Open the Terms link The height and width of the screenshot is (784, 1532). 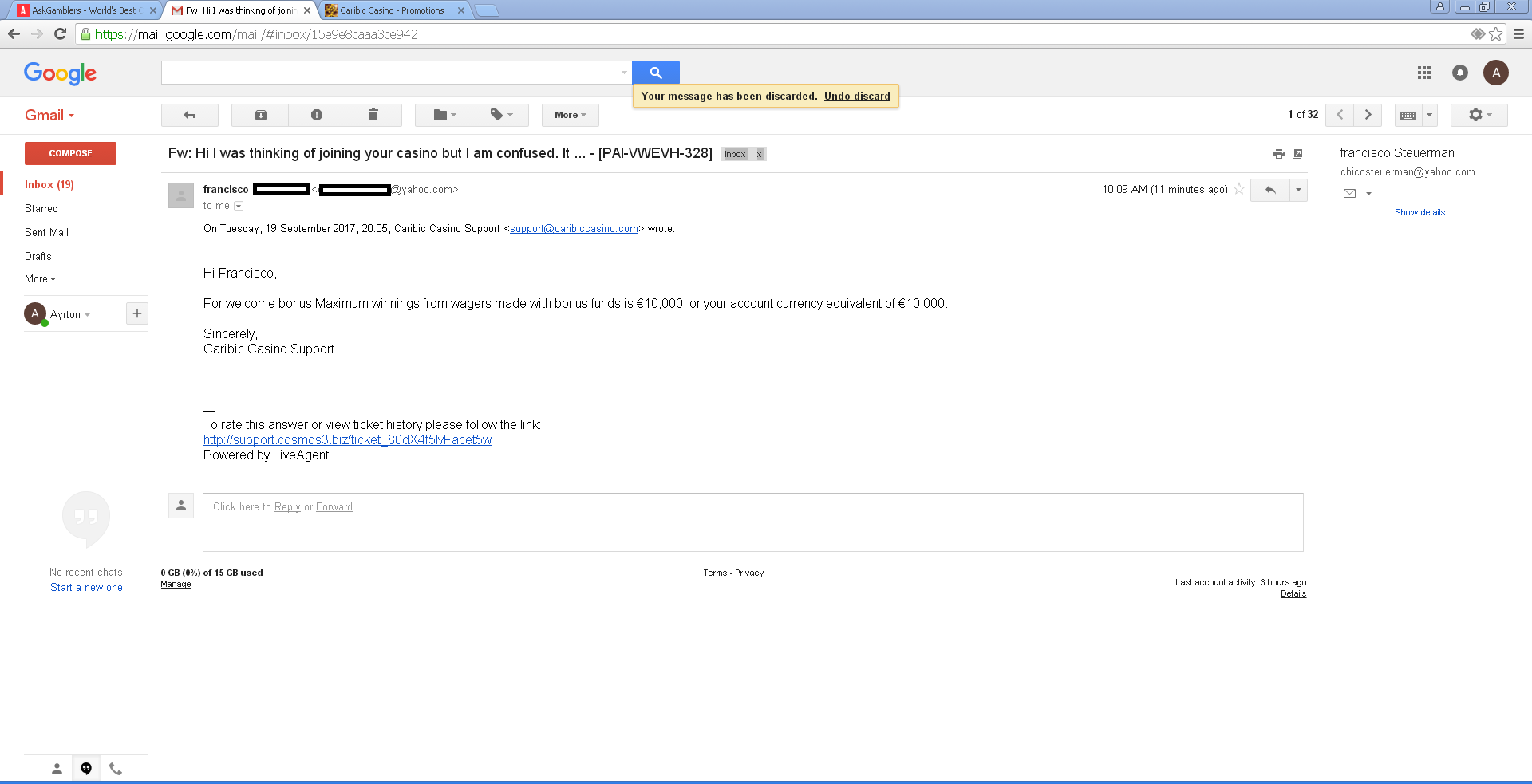click(715, 573)
